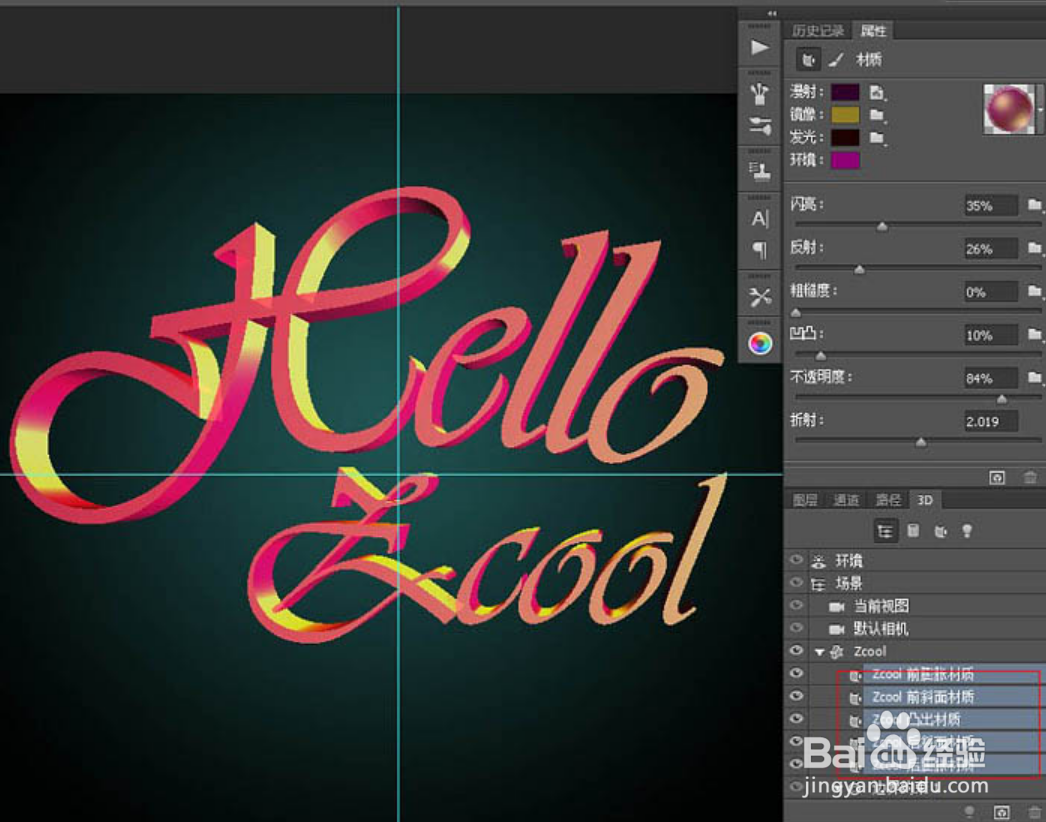Click the 折射 refraction slider handle
Screen dimensions: 1046x822
[x=921, y=442]
